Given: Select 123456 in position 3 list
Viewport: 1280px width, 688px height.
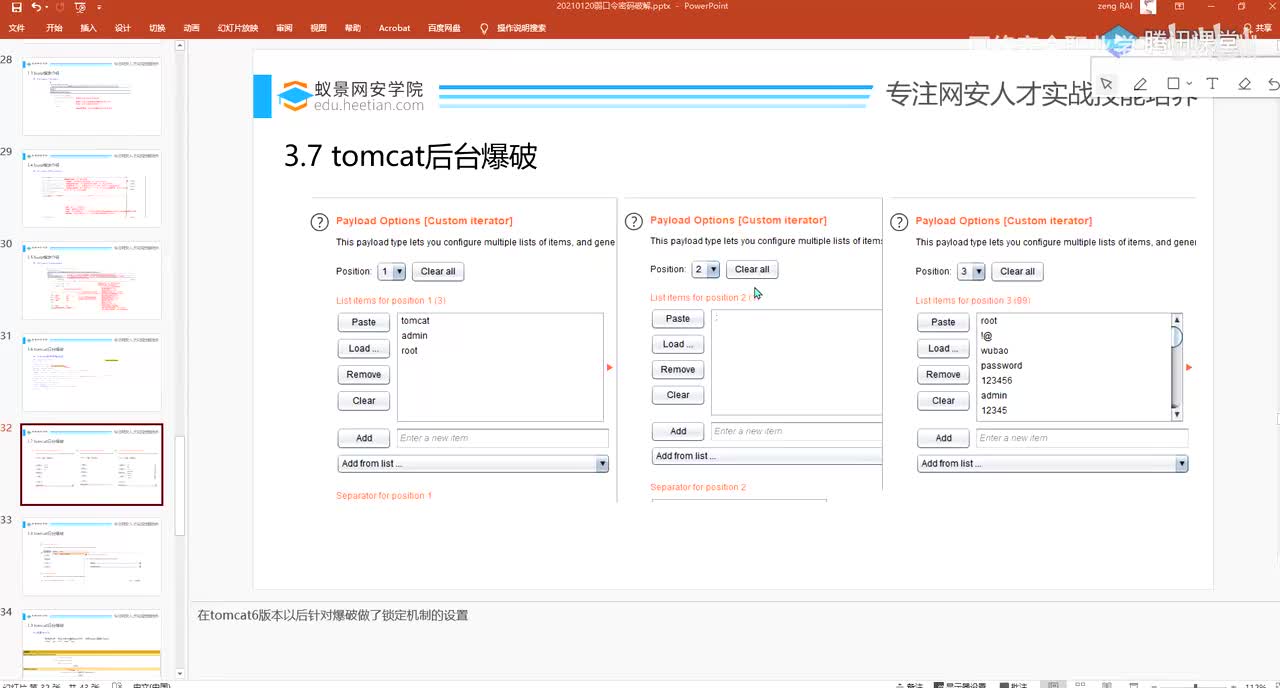Looking at the screenshot, I should 996,381.
